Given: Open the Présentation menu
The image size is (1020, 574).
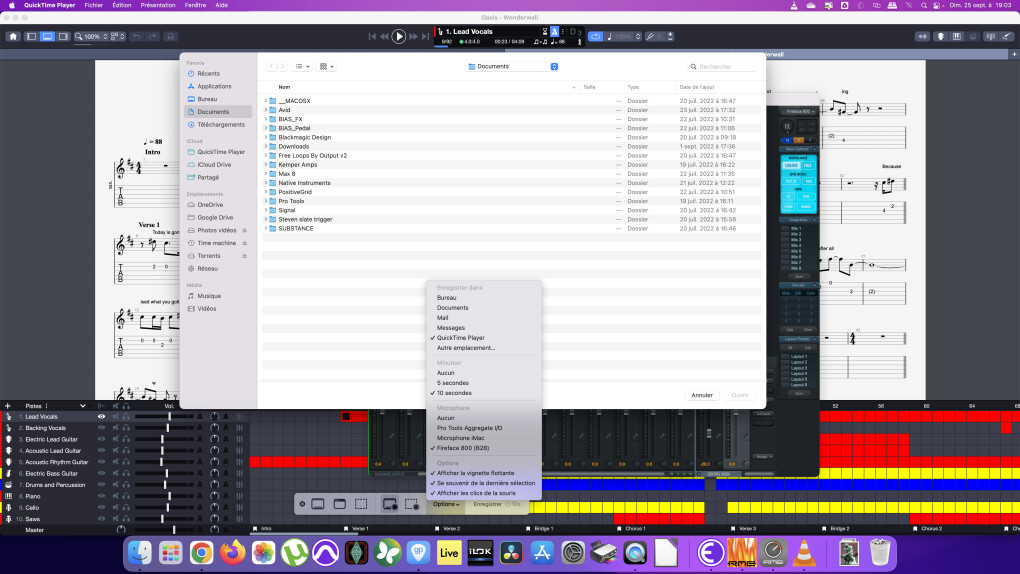Looking at the screenshot, I should (158, 5).
